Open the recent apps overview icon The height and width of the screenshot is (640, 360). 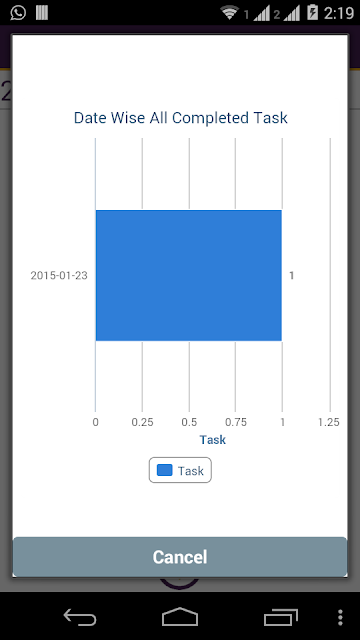(280, 617)
